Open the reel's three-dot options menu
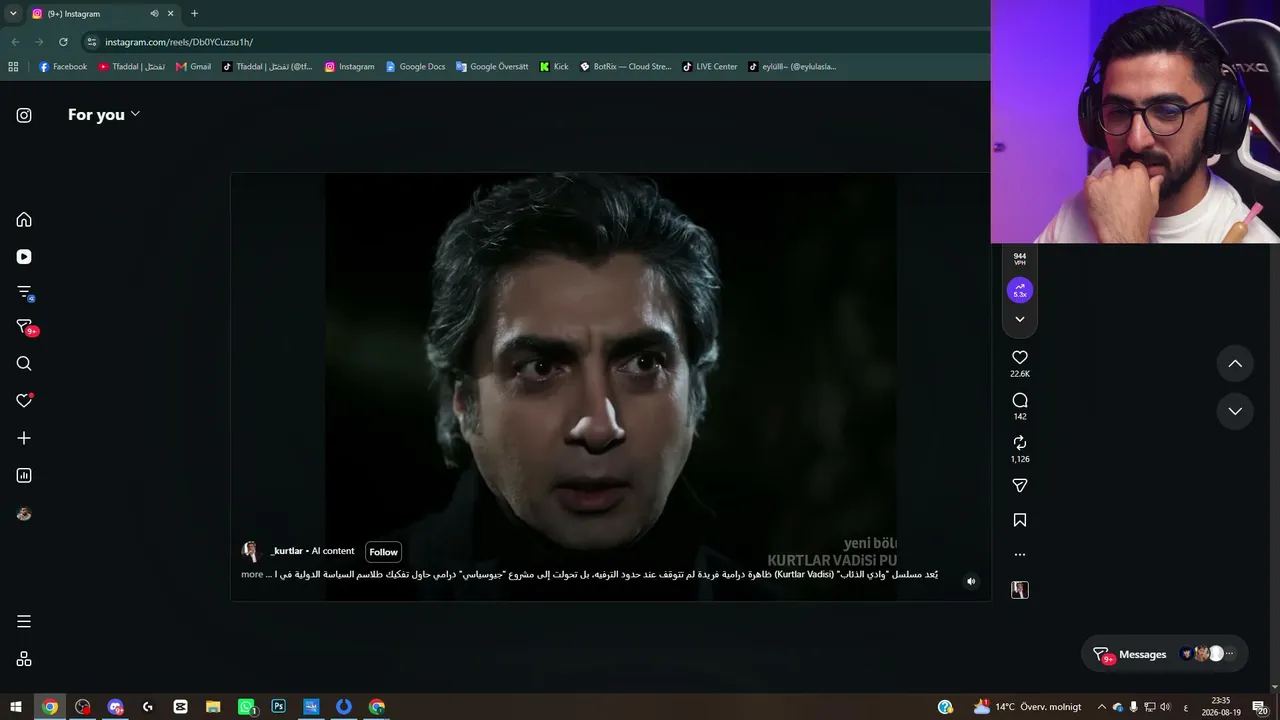 tap(1020, 554)
